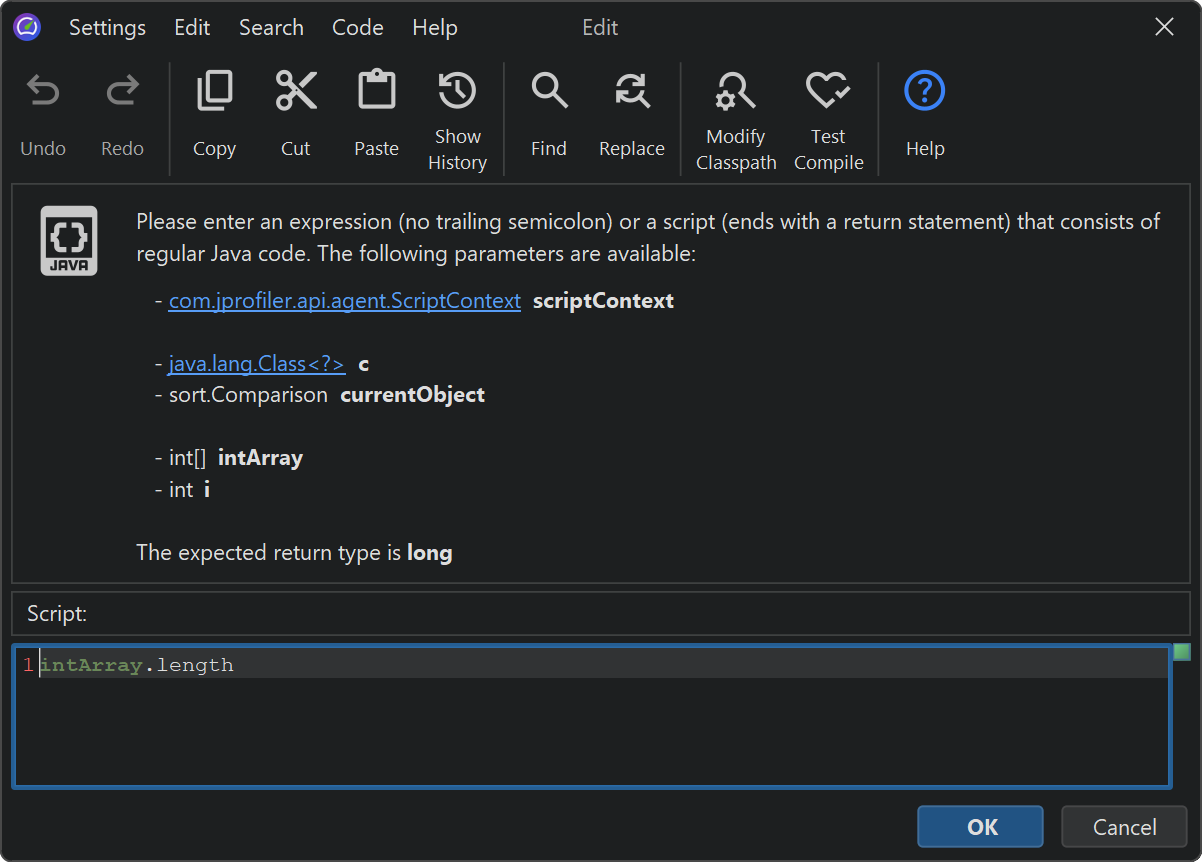The height and width of the screenshot is (862, 1202).
Task: Open the Edit menu
Action: click(x=192, y=28)
